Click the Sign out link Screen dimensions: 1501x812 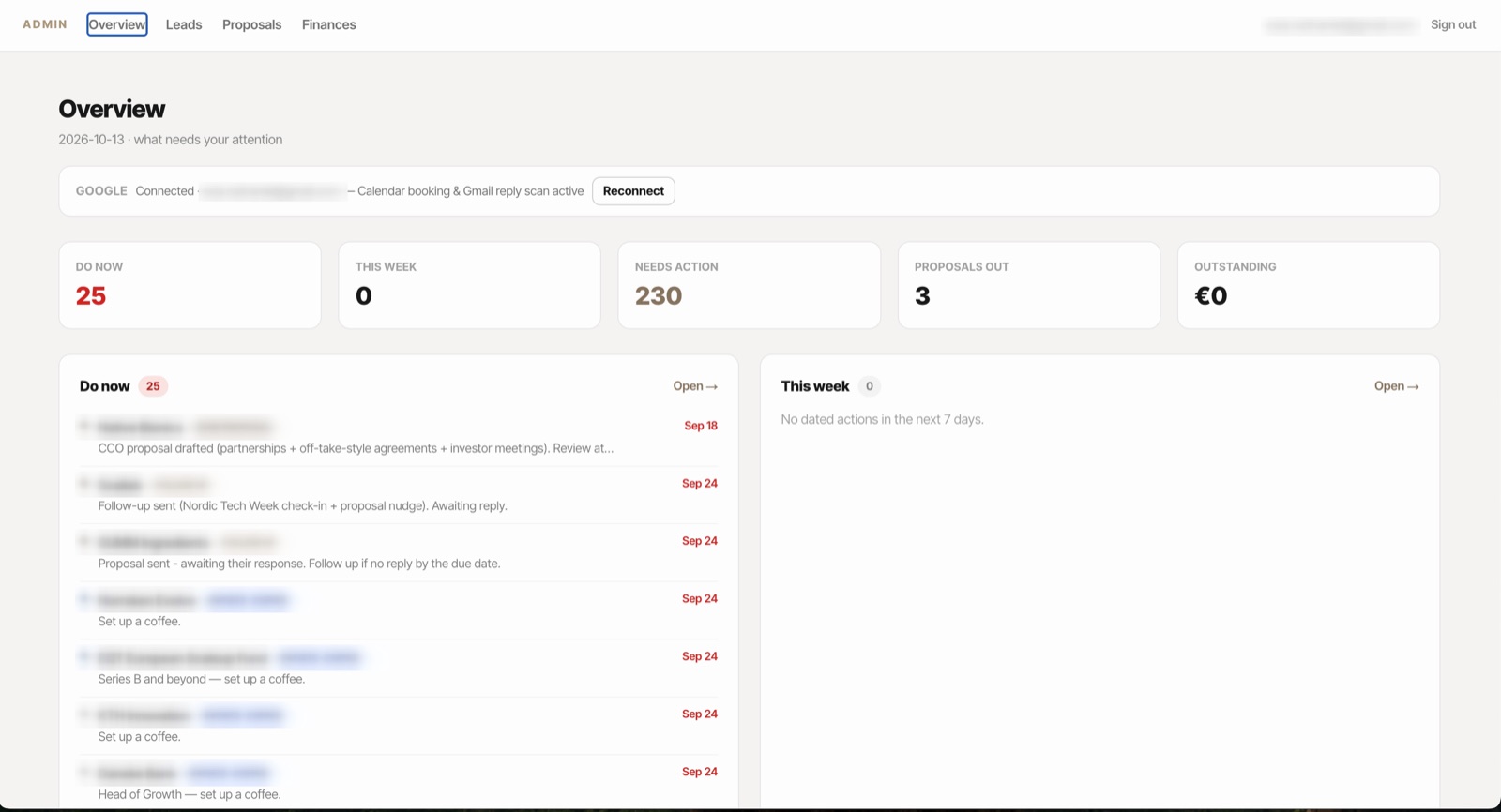click(x=1453, y=24)
